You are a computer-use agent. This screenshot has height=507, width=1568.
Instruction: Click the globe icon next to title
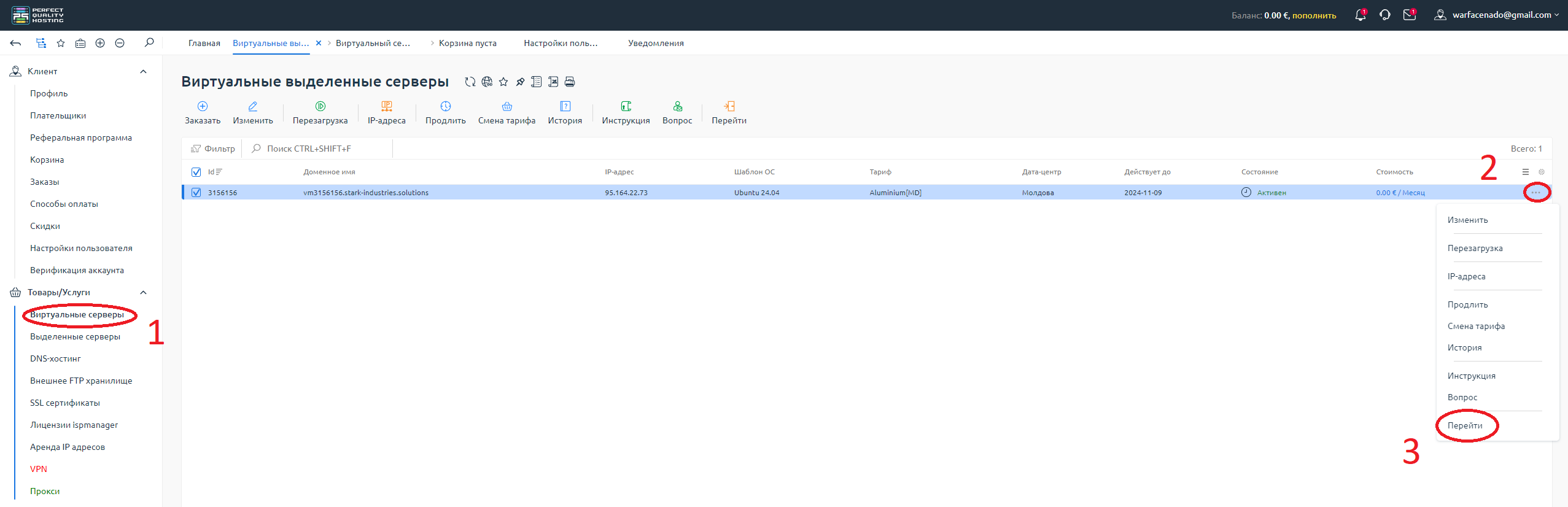coord(487,82)
